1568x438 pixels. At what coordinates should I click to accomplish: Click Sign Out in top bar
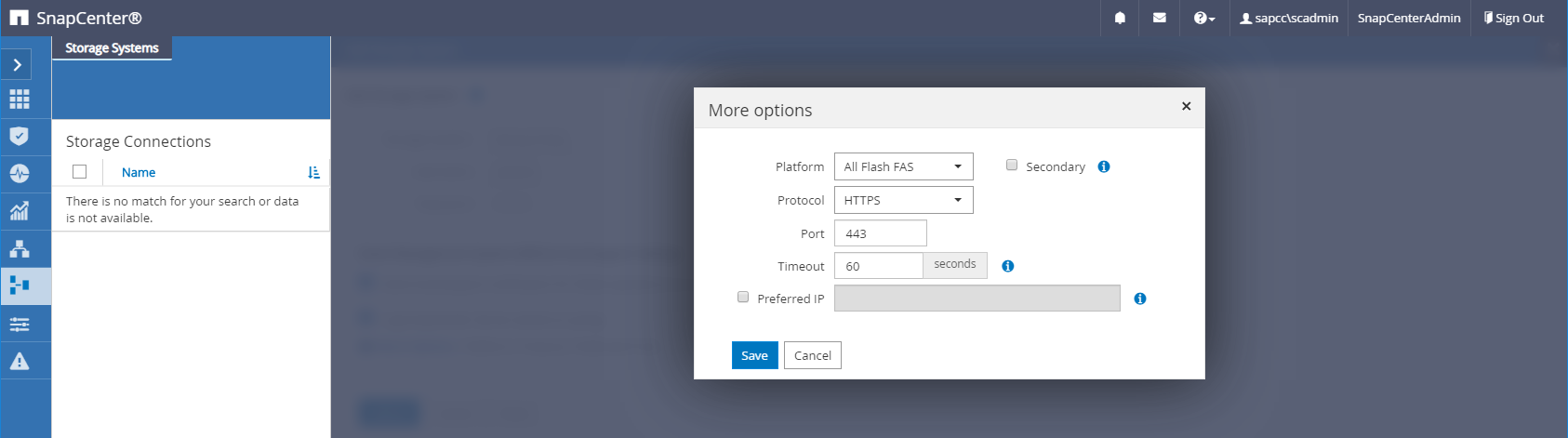click(x=1513, y=18)
